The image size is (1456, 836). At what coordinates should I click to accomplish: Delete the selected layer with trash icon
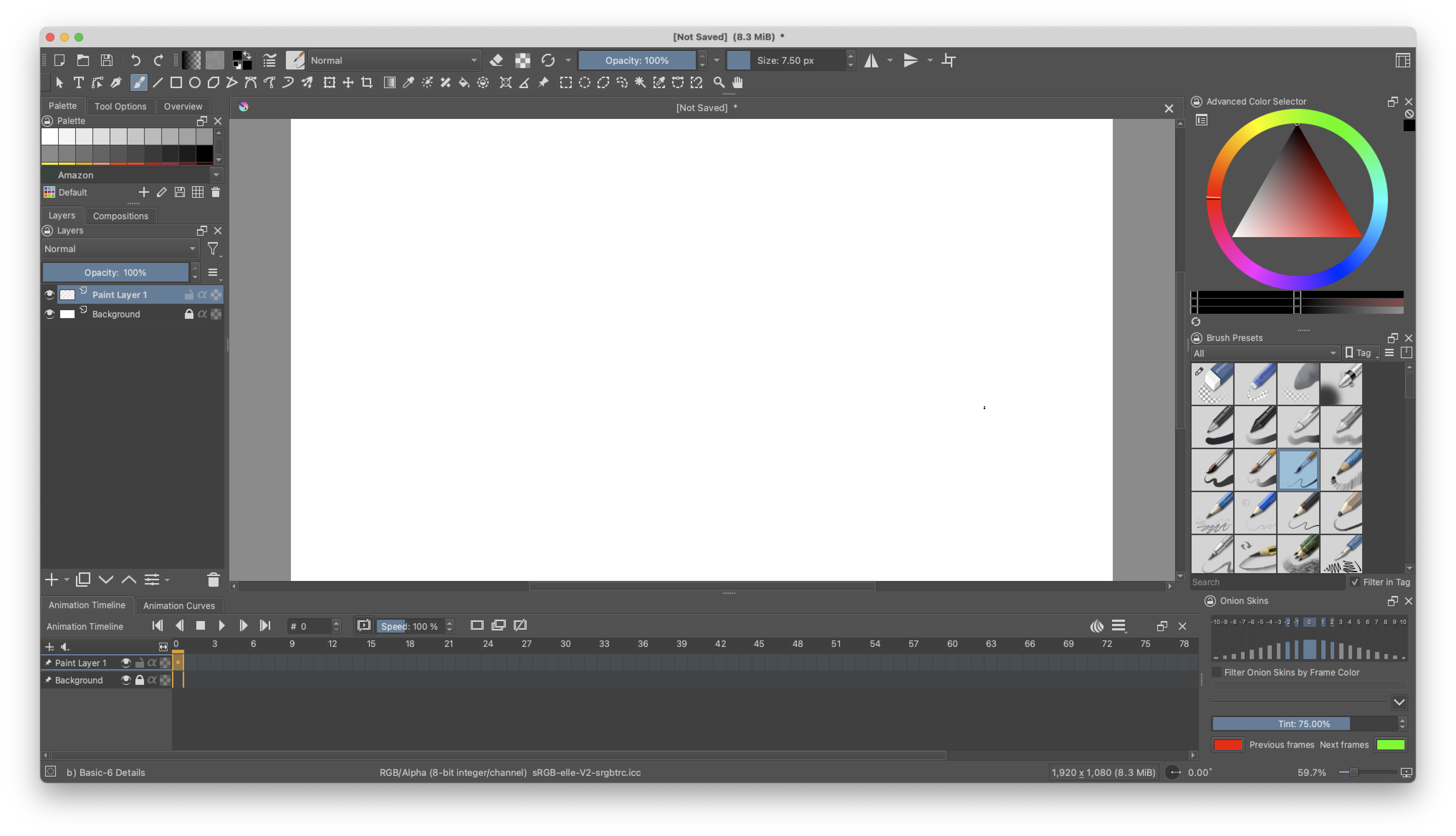[213, 580]
